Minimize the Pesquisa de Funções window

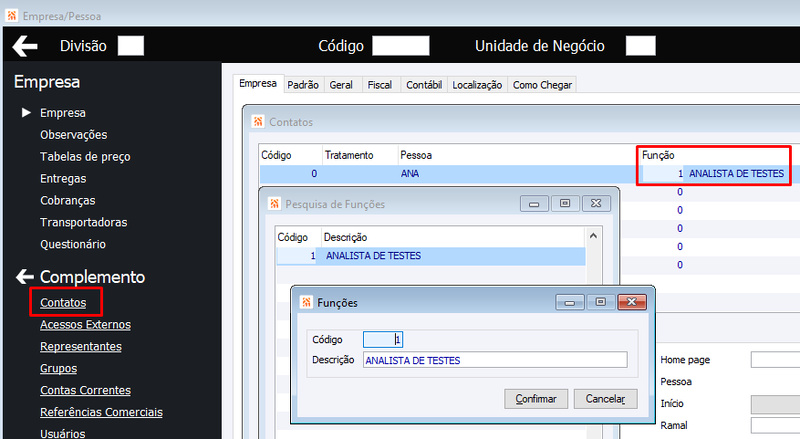(x=534, y=204)
